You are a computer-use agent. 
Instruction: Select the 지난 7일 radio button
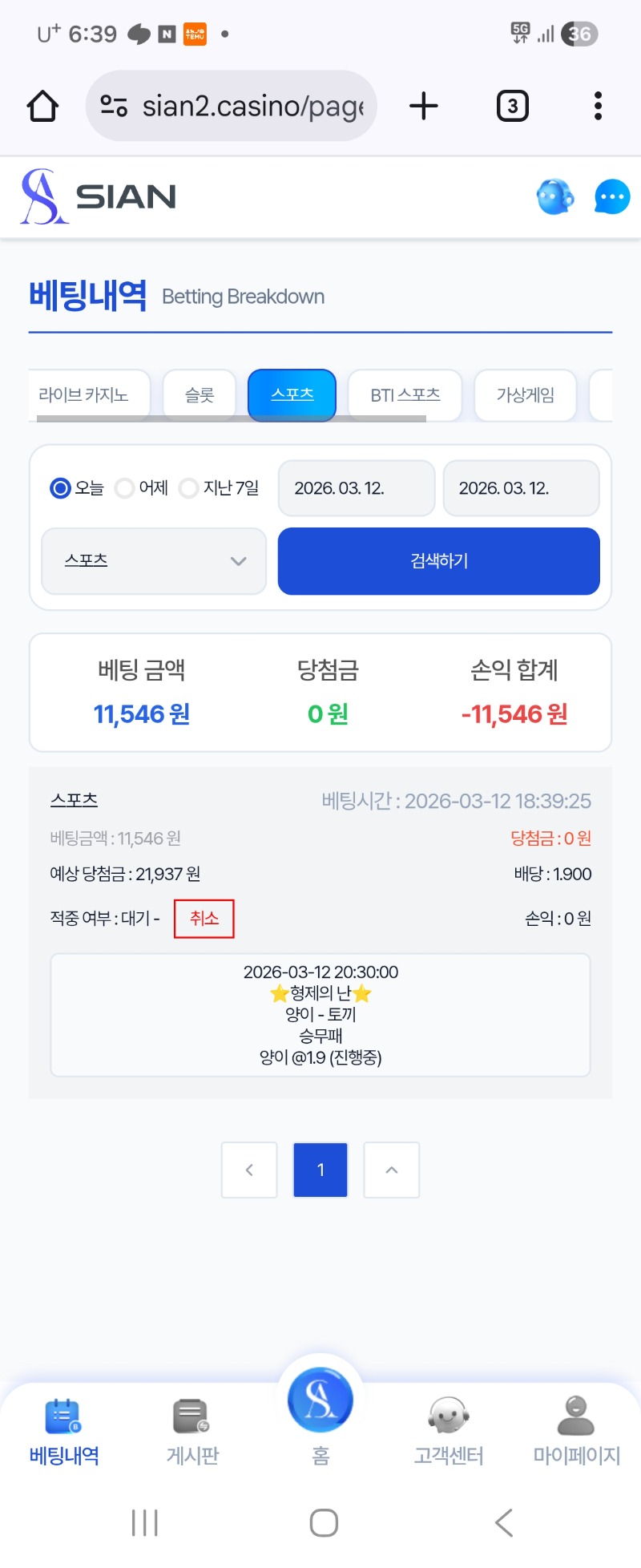pos(189,488)
